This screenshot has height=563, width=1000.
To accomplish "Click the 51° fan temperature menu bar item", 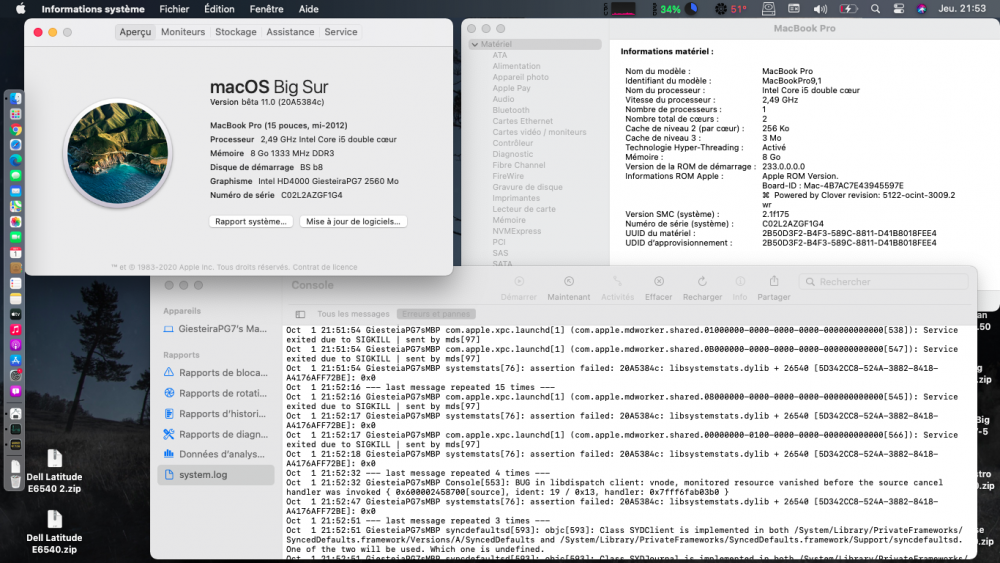I will [x=731, y=9].
